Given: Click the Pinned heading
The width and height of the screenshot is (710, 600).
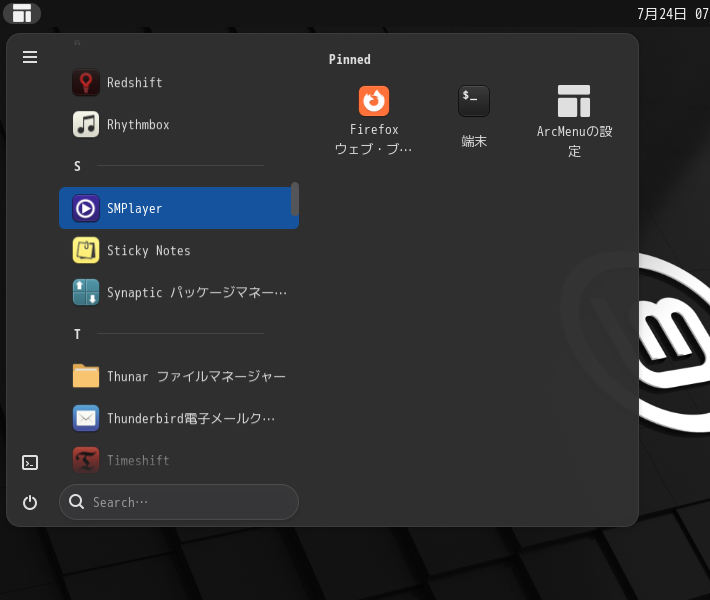Looking at the screenshot, I should [350, 59].
